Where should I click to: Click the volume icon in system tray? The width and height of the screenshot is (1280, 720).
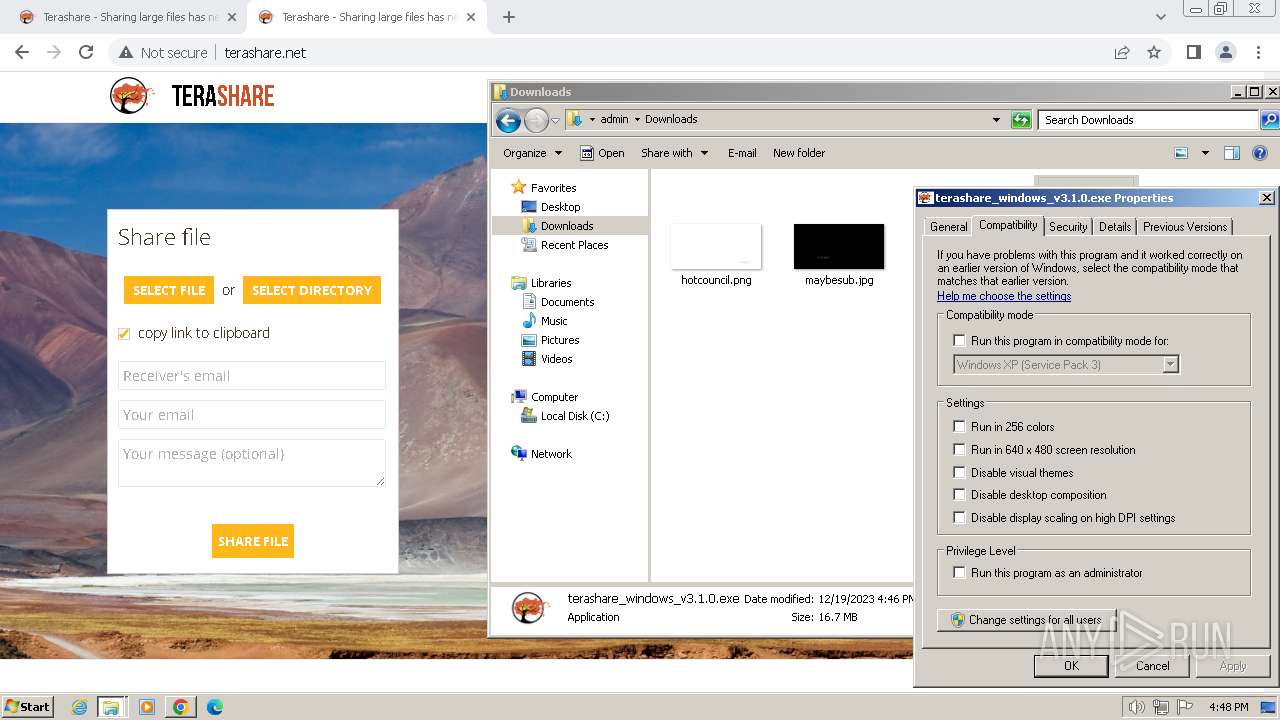(x=1136, y=707)
